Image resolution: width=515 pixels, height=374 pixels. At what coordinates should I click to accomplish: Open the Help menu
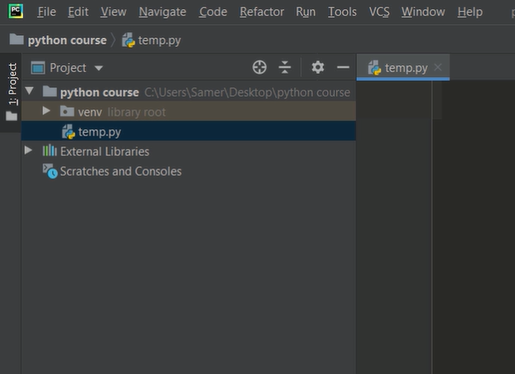(x=470, y=12)
